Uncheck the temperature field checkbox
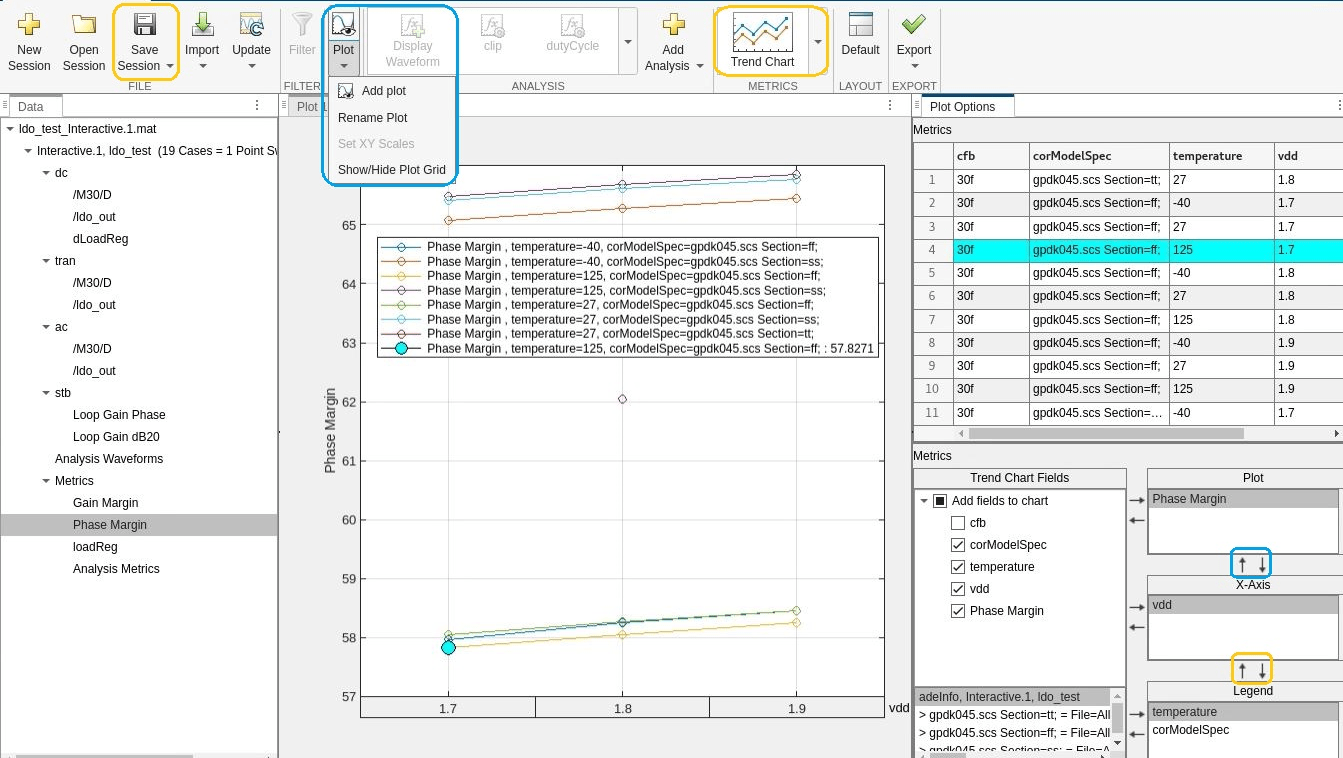This screenshot has width=1343, height=758. point(958,567)
